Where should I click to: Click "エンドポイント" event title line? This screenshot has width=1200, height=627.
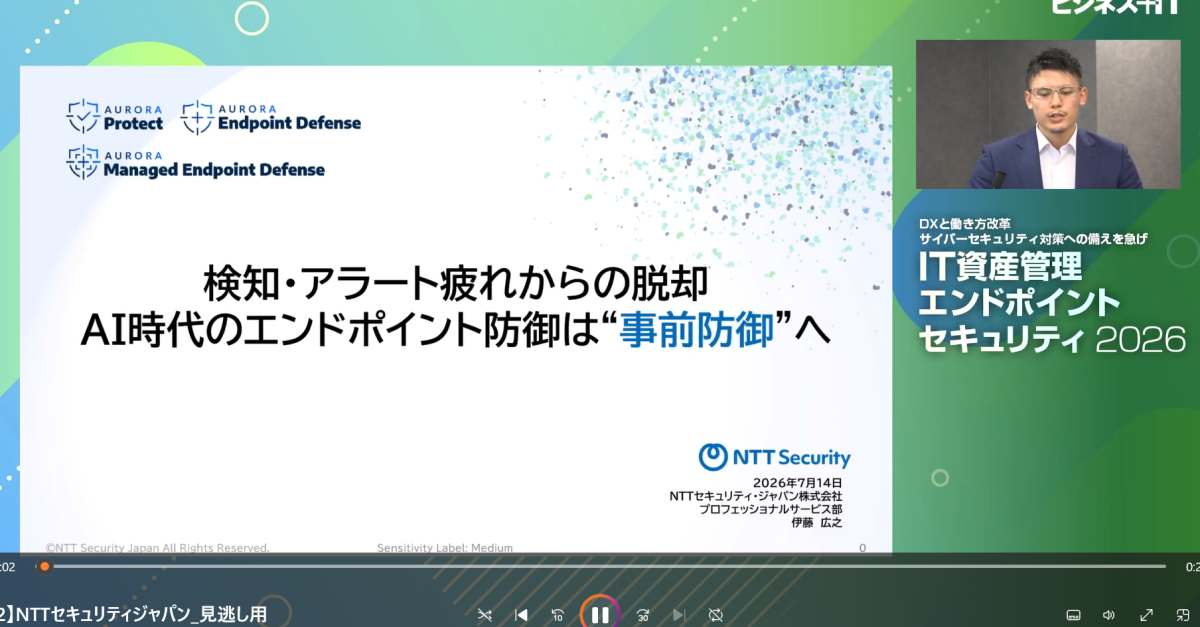point(1019,303)
